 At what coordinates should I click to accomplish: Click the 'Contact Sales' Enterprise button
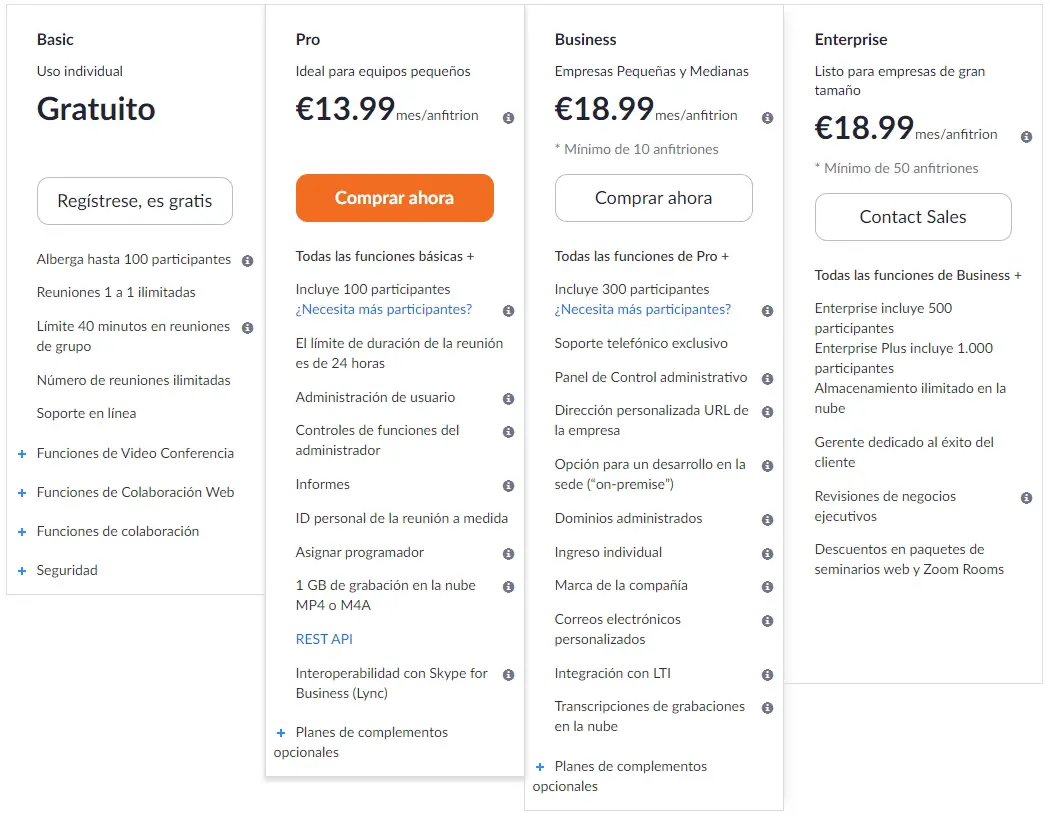click(x=913, y=217)
